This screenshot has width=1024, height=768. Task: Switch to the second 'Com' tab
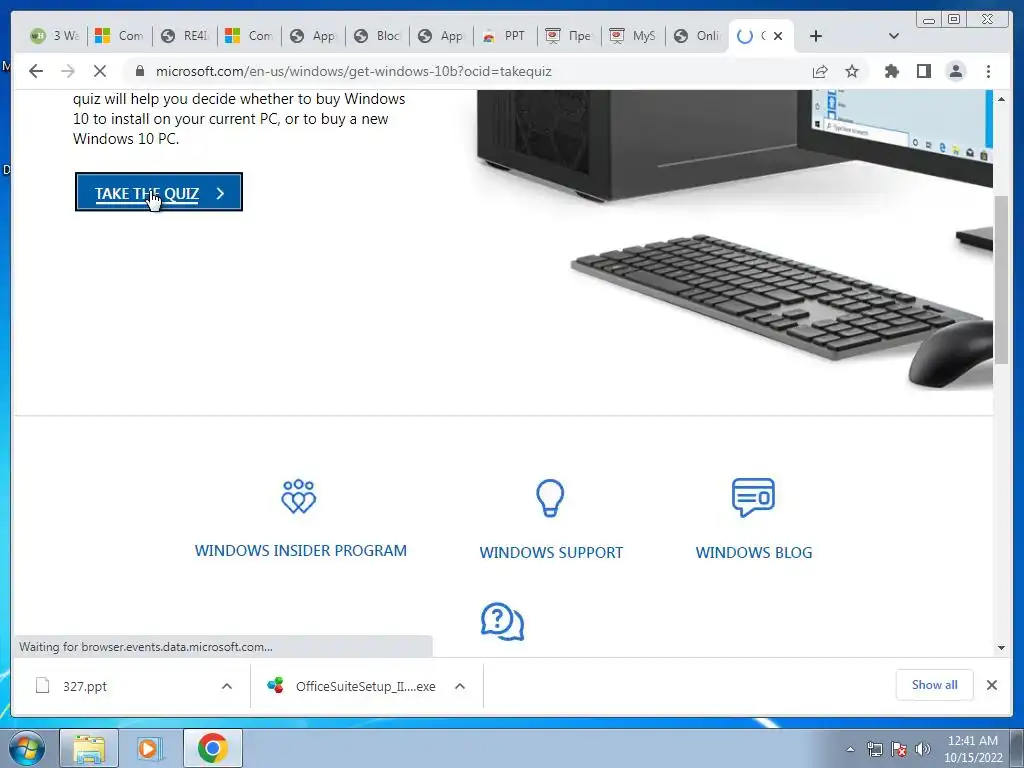tap(249, 36)
